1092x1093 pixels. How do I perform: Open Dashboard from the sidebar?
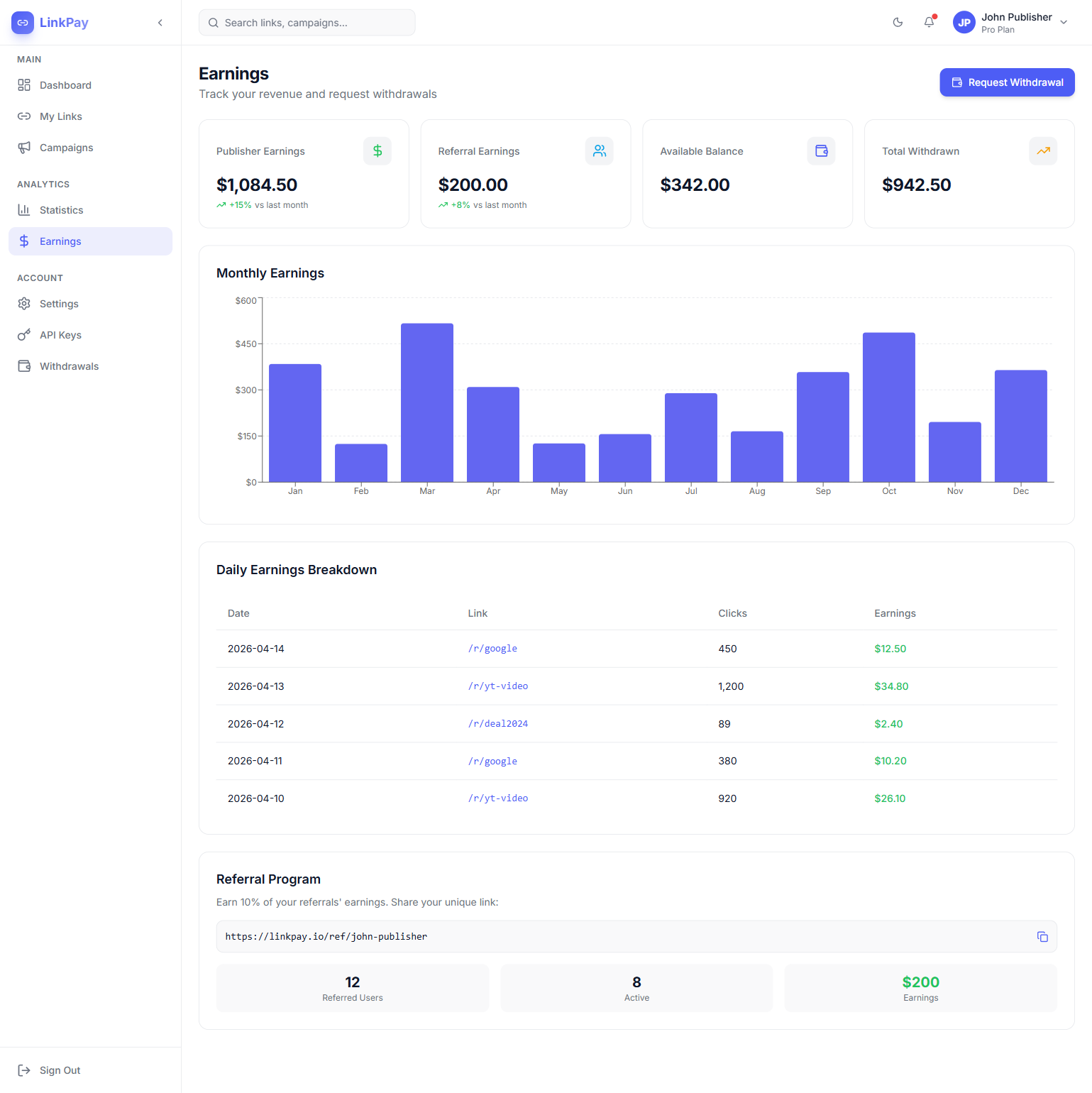pyautogui.click(x=90, y=85)
